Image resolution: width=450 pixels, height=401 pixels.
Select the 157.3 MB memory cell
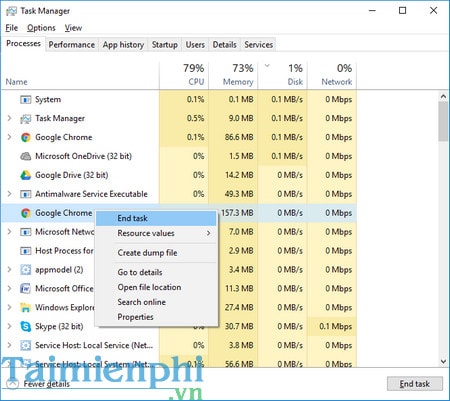[237, 213]
